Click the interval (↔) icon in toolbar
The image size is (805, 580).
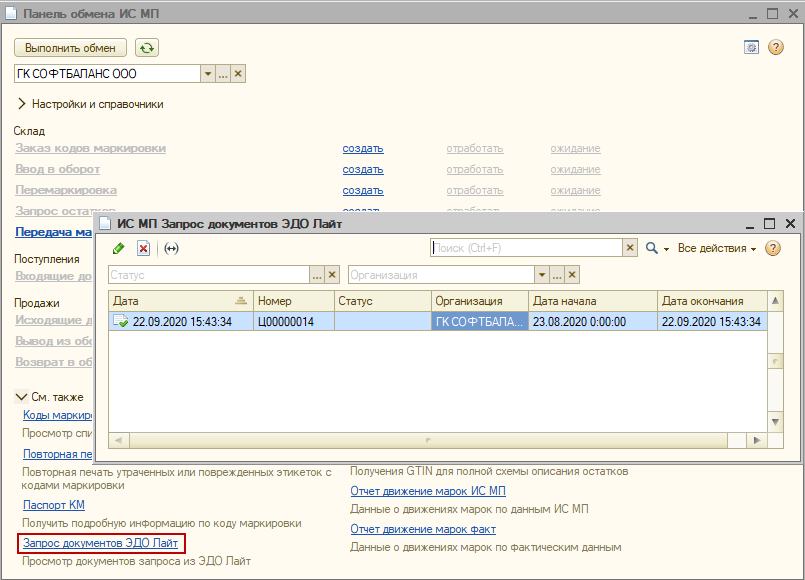171,248
